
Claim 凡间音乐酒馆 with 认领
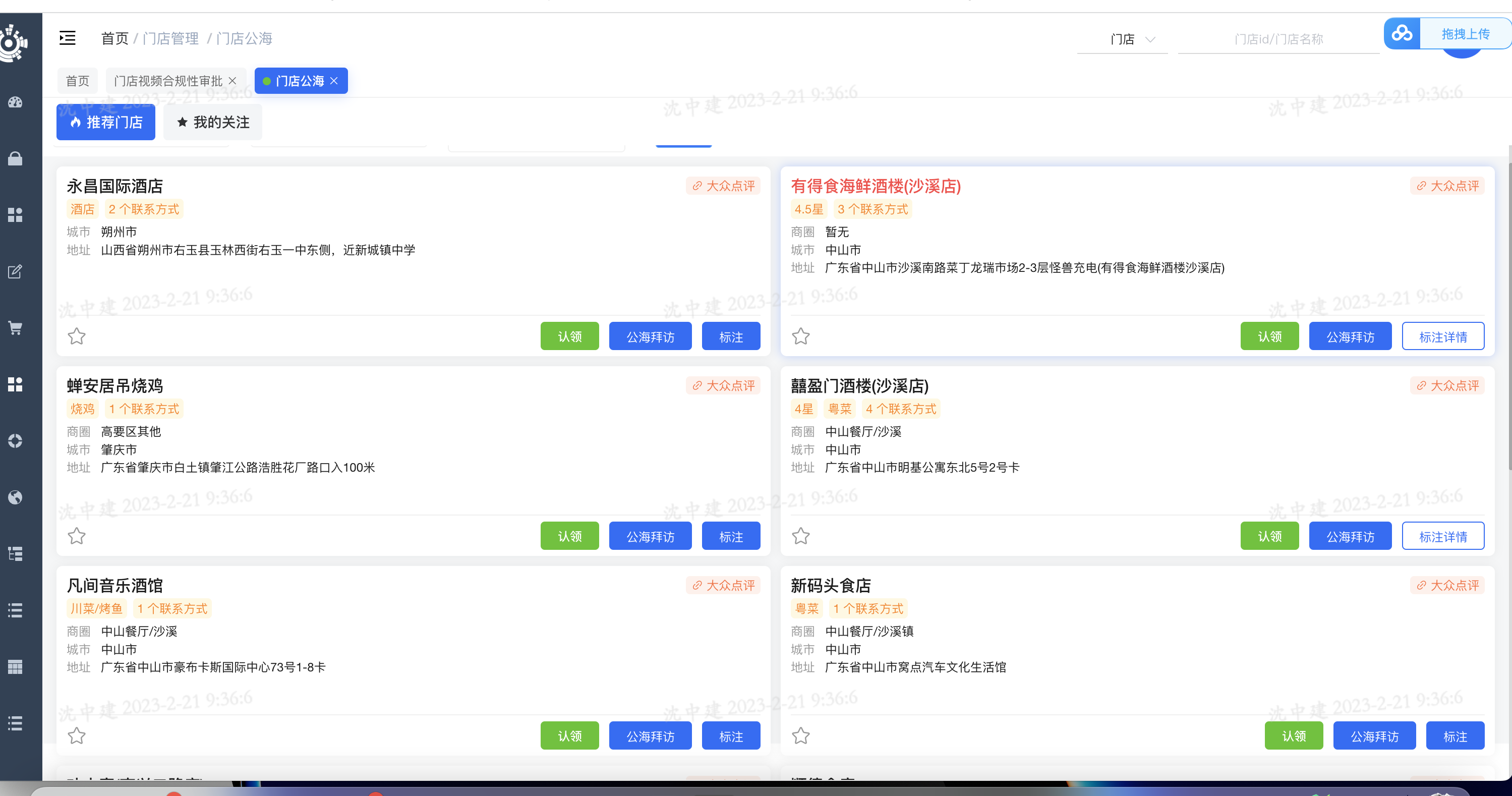tap(569, 735)
